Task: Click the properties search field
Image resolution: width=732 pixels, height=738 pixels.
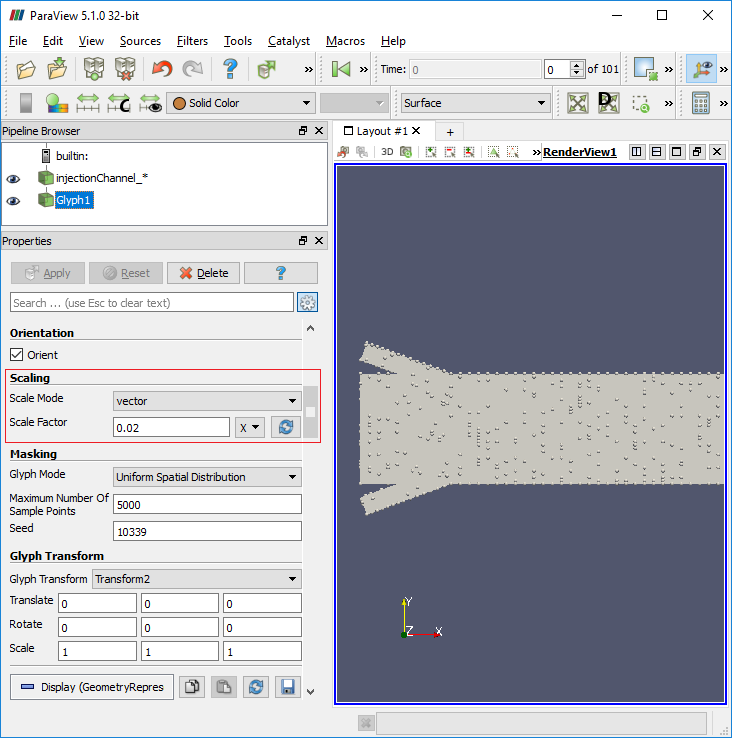Action: [x=152, y=303]
